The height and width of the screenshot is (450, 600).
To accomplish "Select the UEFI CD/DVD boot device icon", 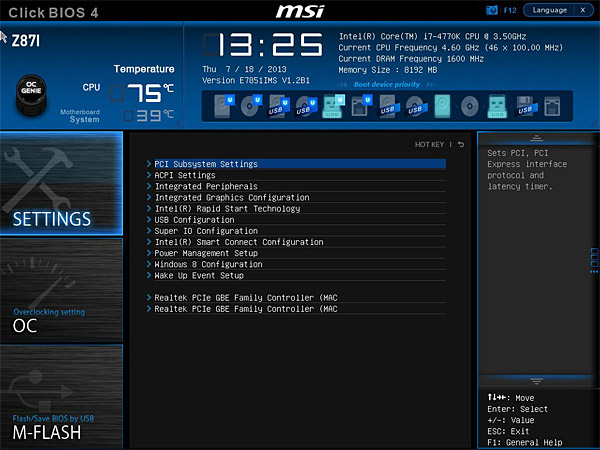I will [x=251, y=106].
